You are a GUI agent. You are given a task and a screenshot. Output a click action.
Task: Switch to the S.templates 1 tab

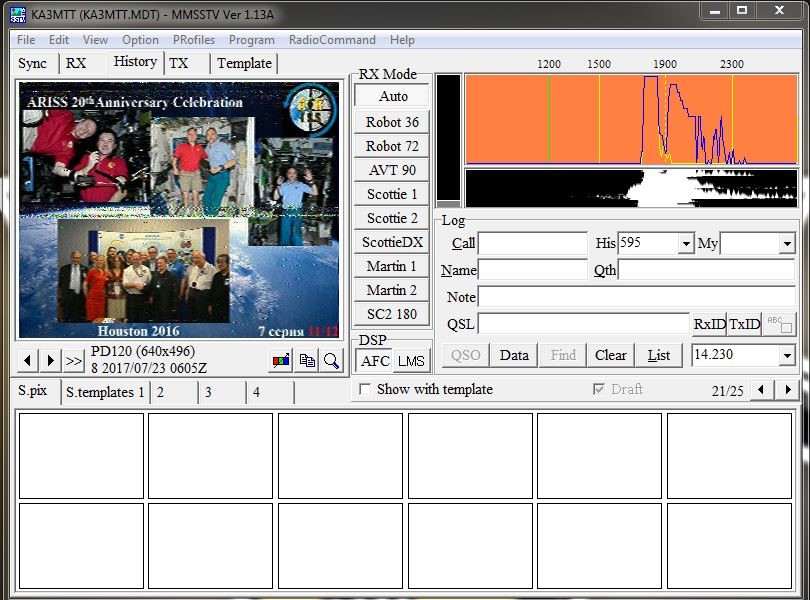[105, 392]
